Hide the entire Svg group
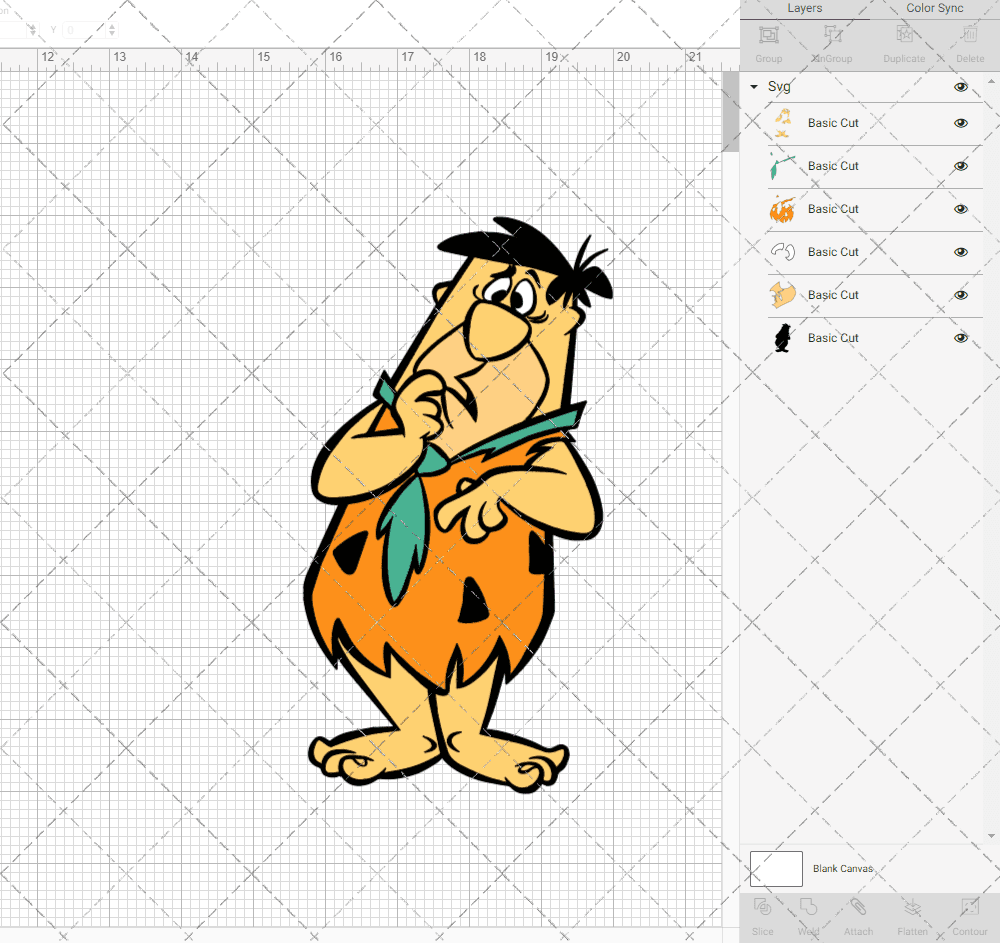 click(x=960, y=87)
